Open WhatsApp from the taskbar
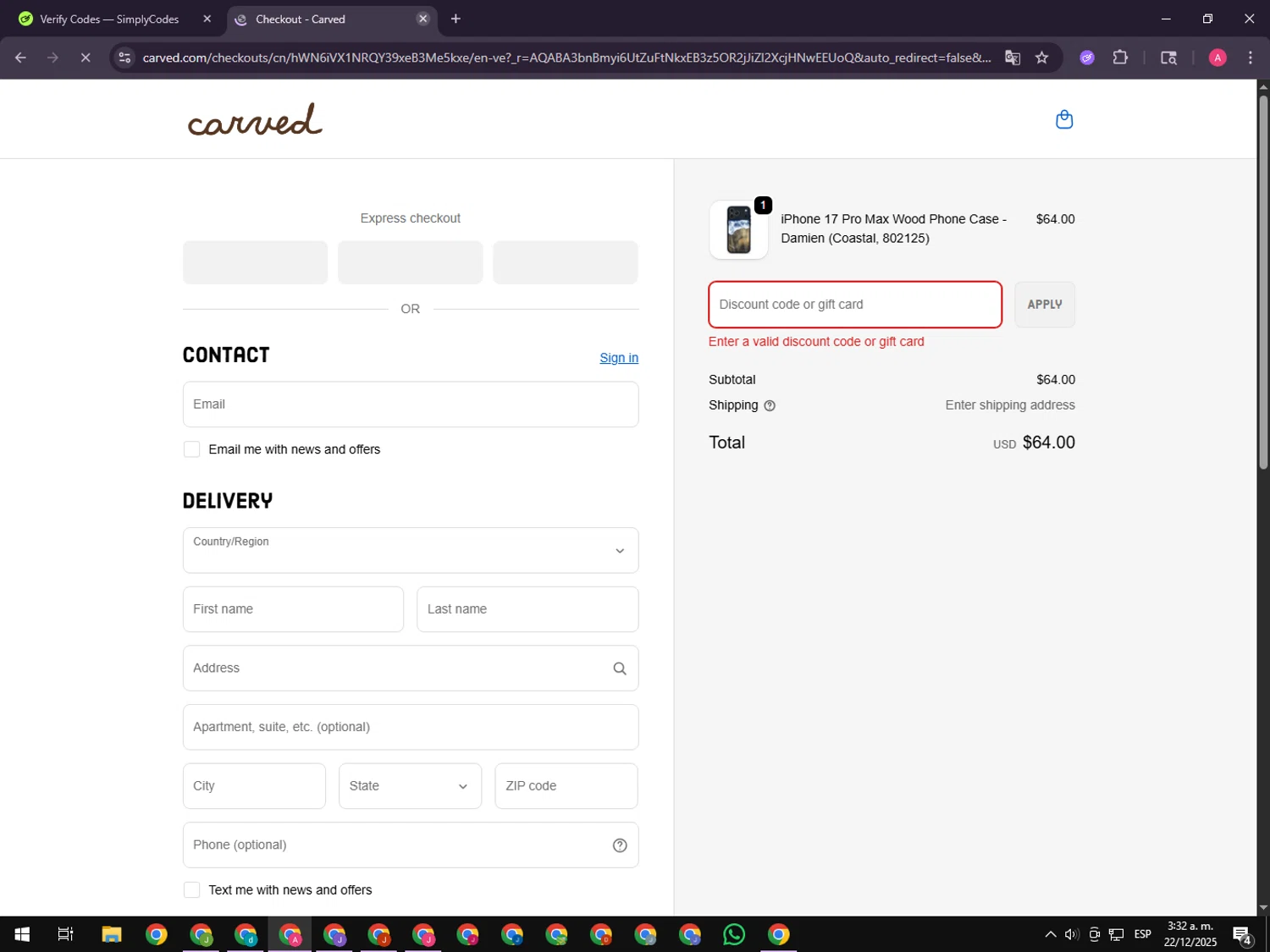Image resolution: width=1270 pixels, height=952 pixels. tap(734, 934)
